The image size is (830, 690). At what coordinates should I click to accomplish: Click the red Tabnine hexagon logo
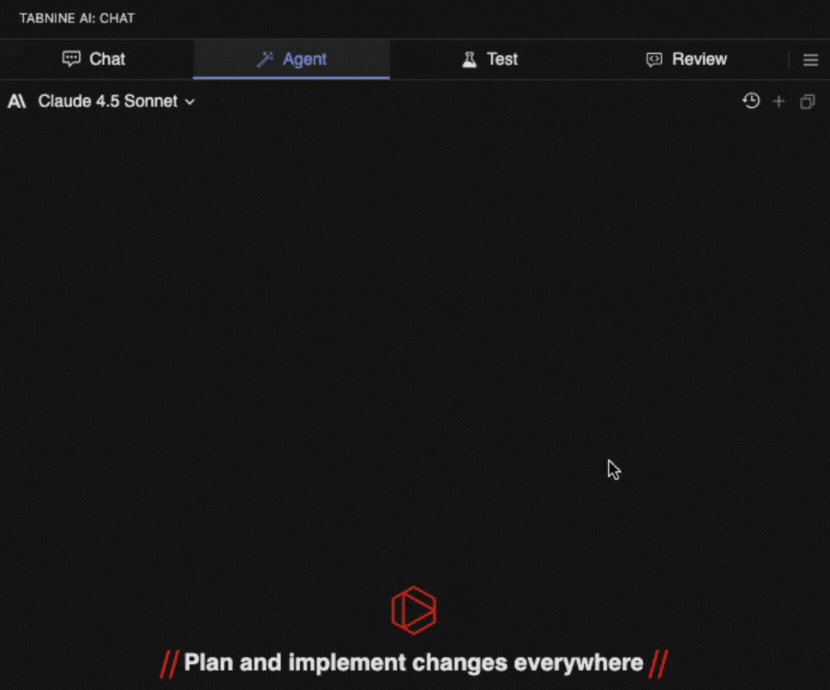click(414, 610)
